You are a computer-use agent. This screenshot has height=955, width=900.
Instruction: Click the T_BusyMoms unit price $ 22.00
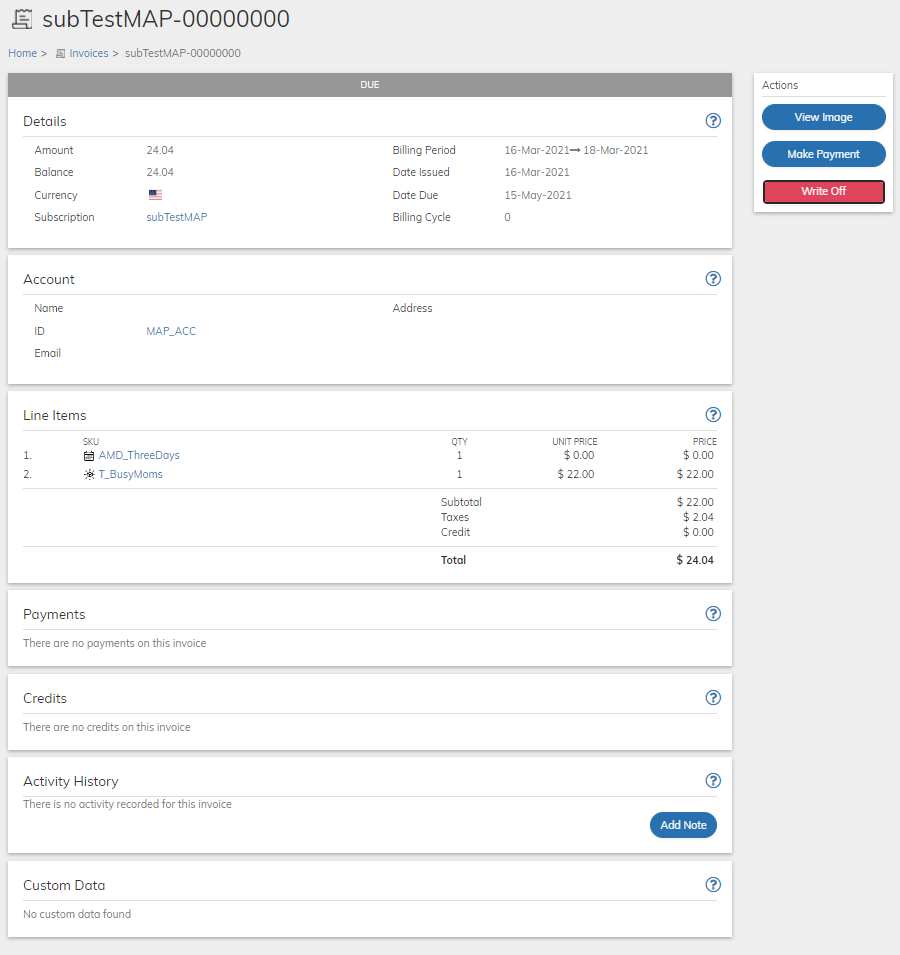point(575,474)
